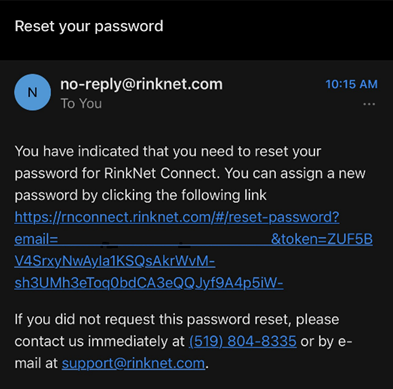Click the sentence "If you did not request this"
Viewport: 393px width, 389px height.
coord(99,319)
